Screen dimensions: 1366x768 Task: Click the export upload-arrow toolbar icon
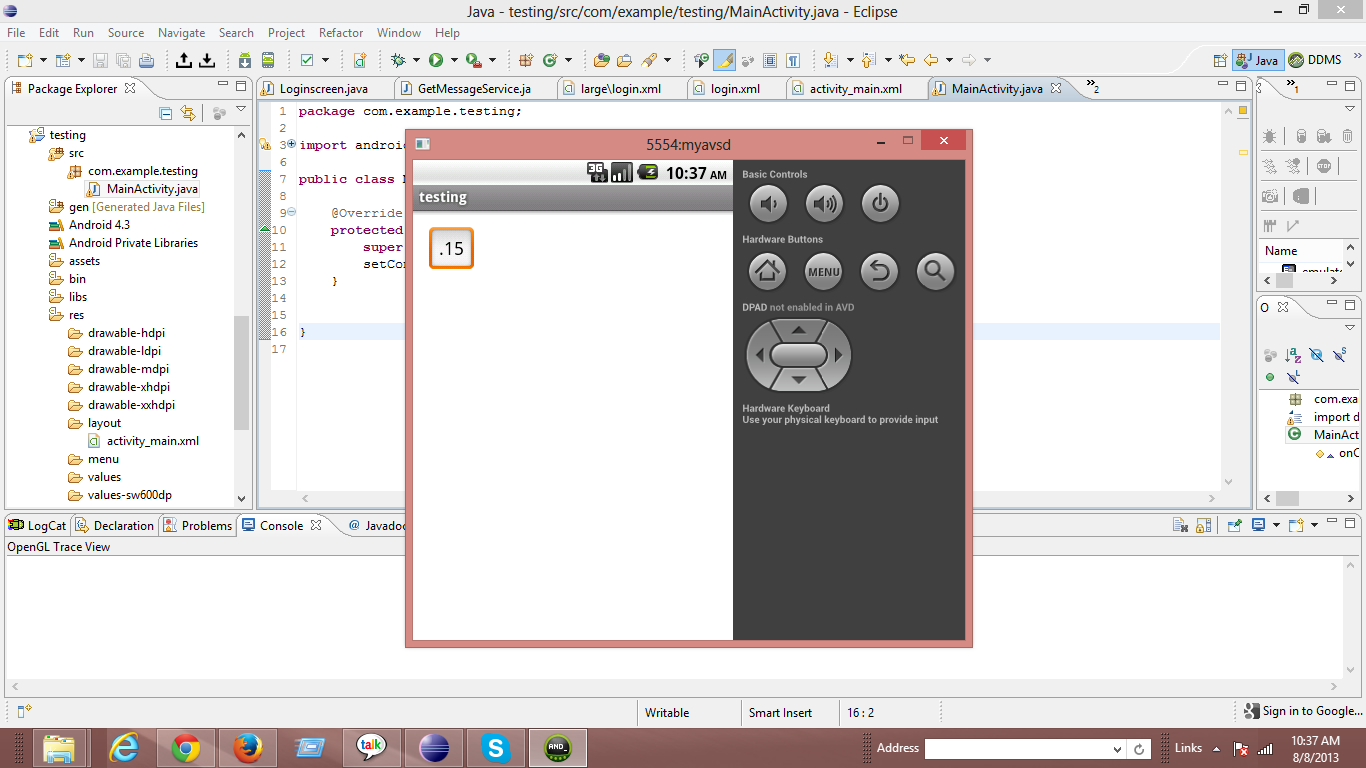[184, 60]
